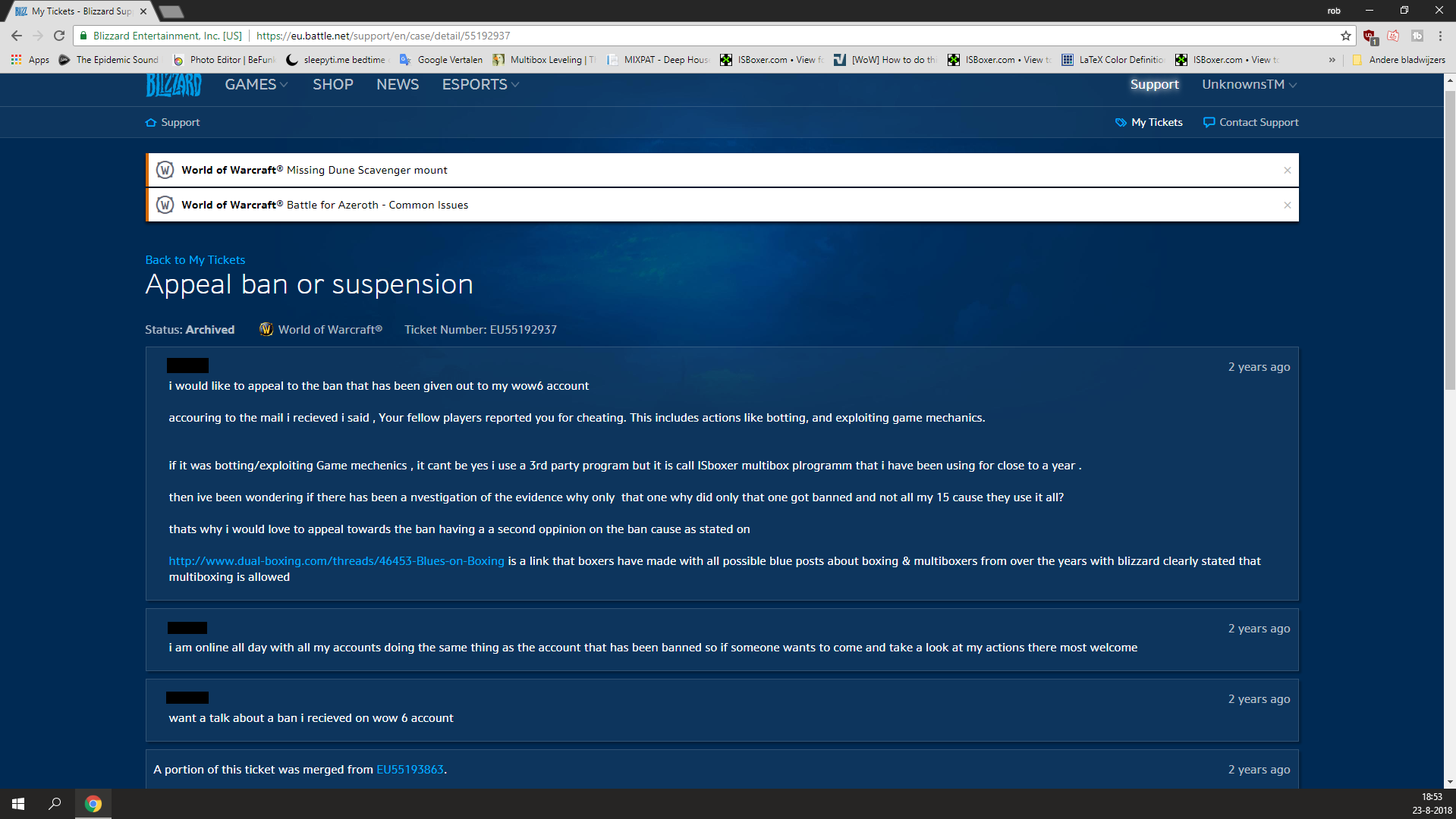Open WoW How to do bookmark
Viewport: 1456px width, 819px height.
click(885, 60)
